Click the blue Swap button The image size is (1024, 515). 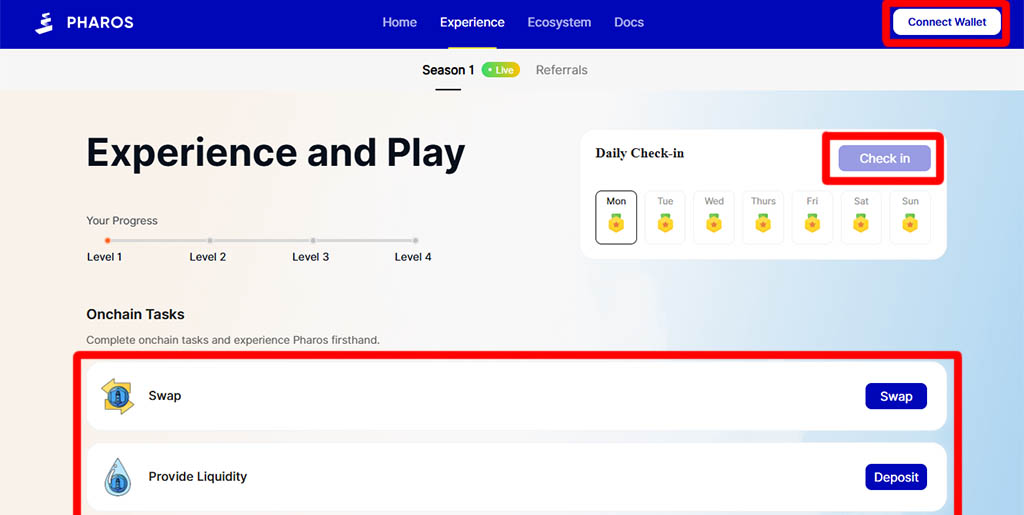pyautogui.click(x=896, y=396)
